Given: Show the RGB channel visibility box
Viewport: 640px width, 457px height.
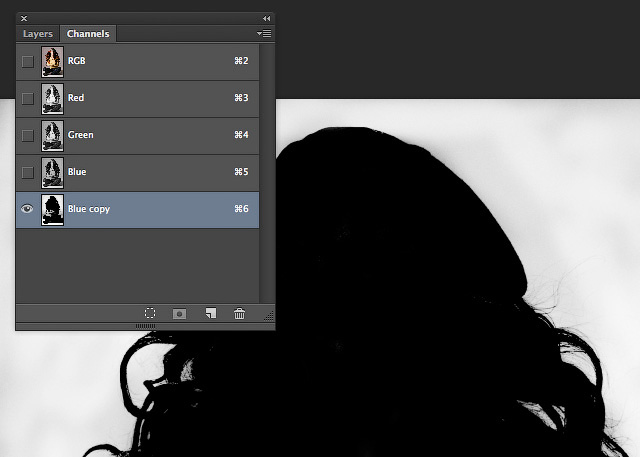Looking at the screenshot, I should pos(27,62).
